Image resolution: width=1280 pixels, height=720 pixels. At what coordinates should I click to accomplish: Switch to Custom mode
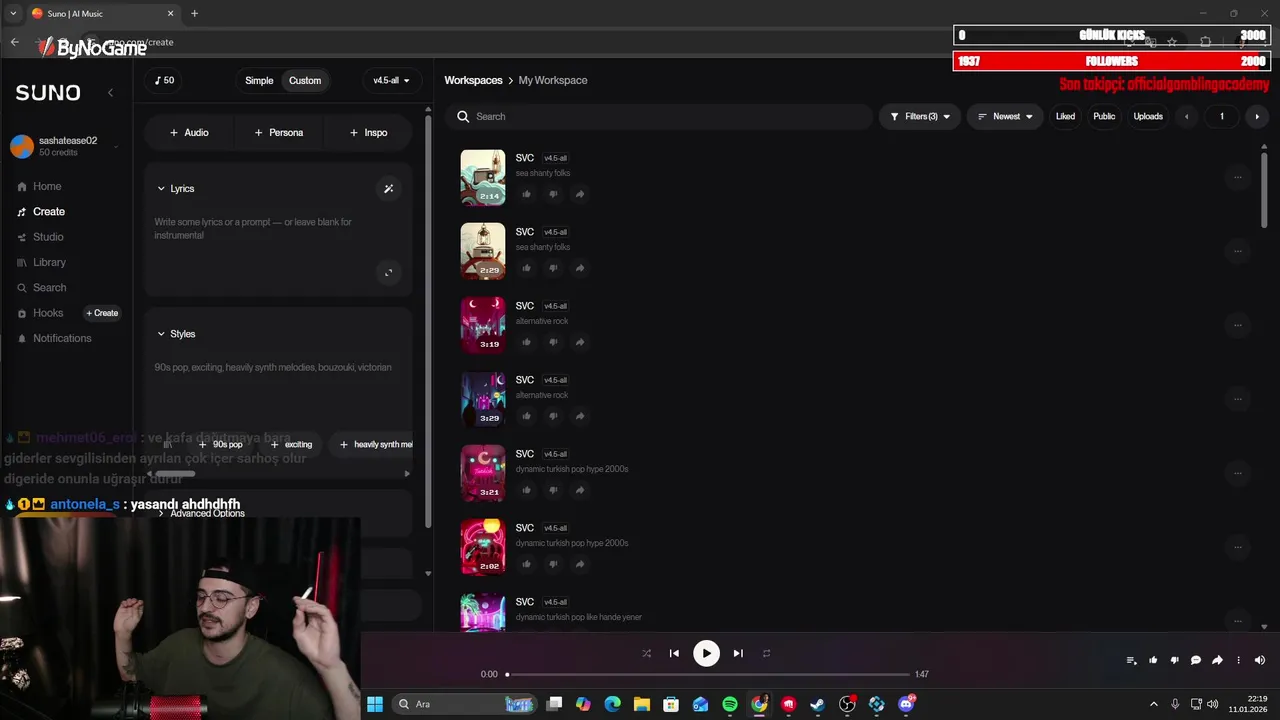click(x=305, y=80)
